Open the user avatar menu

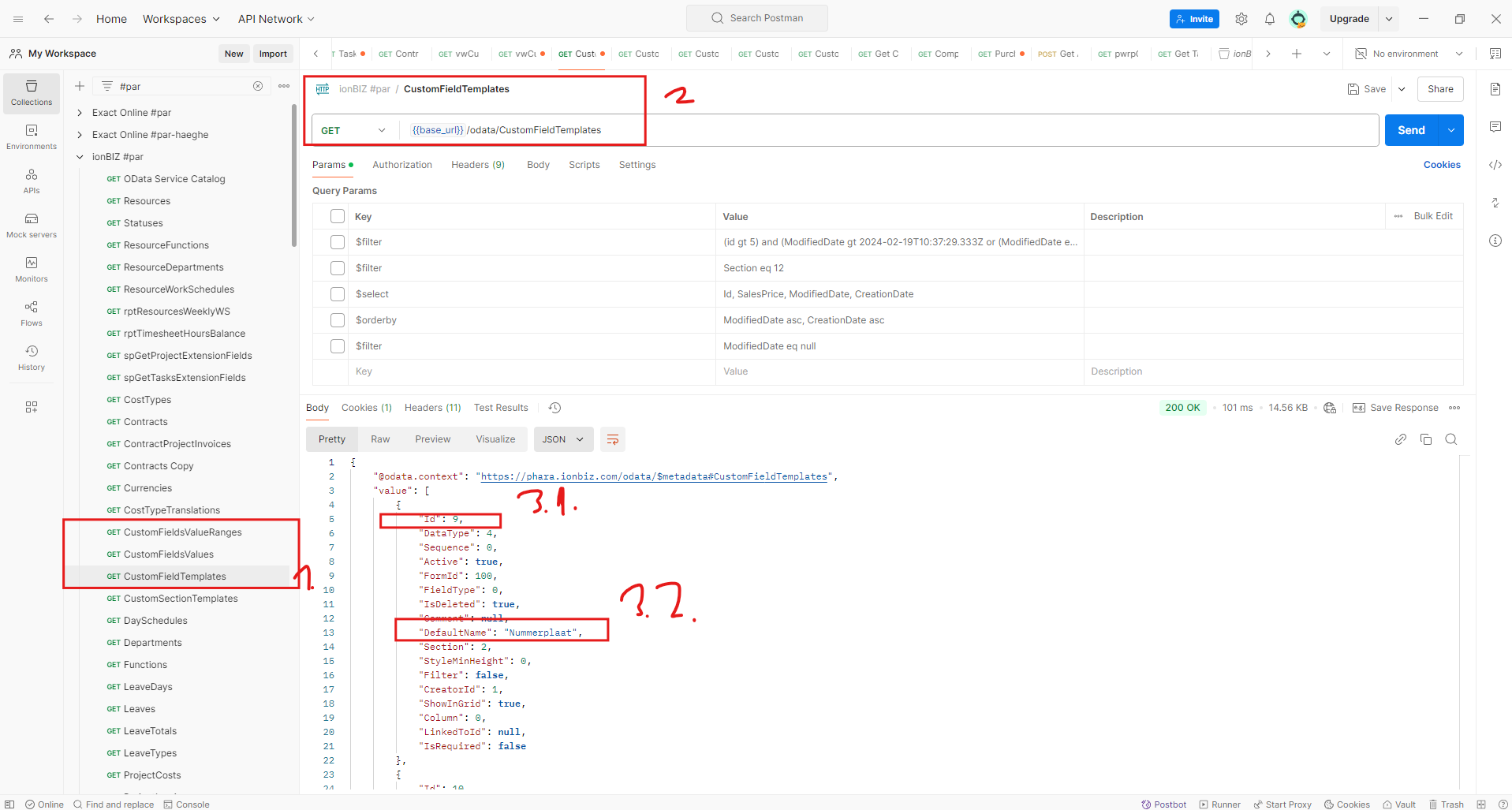click(x=1298, y=19)
